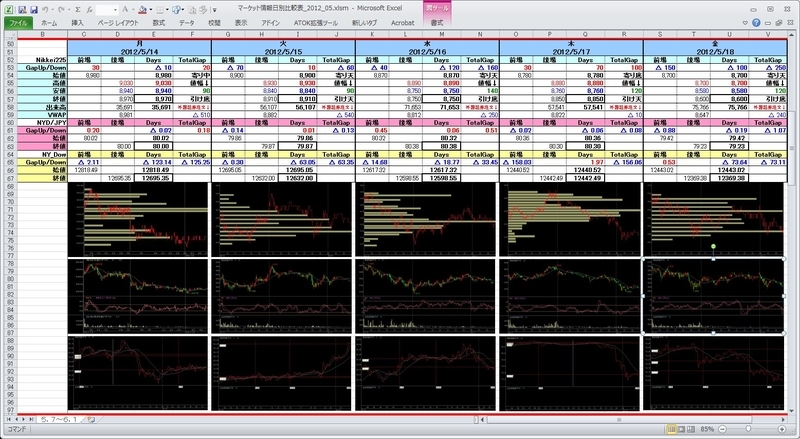This screenshot has width=800, height=439.
Task: Open the Redo history dropdown arrow
Action: tap(68, 10)
